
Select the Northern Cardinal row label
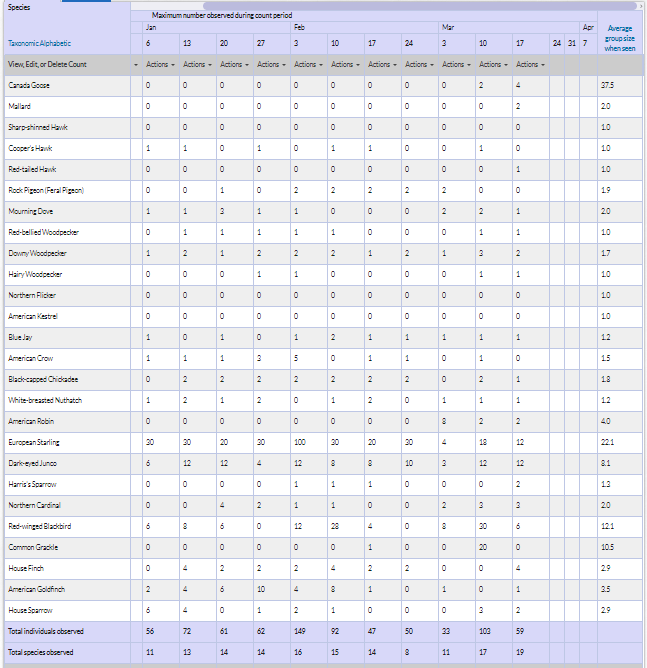tap(35, 505)
